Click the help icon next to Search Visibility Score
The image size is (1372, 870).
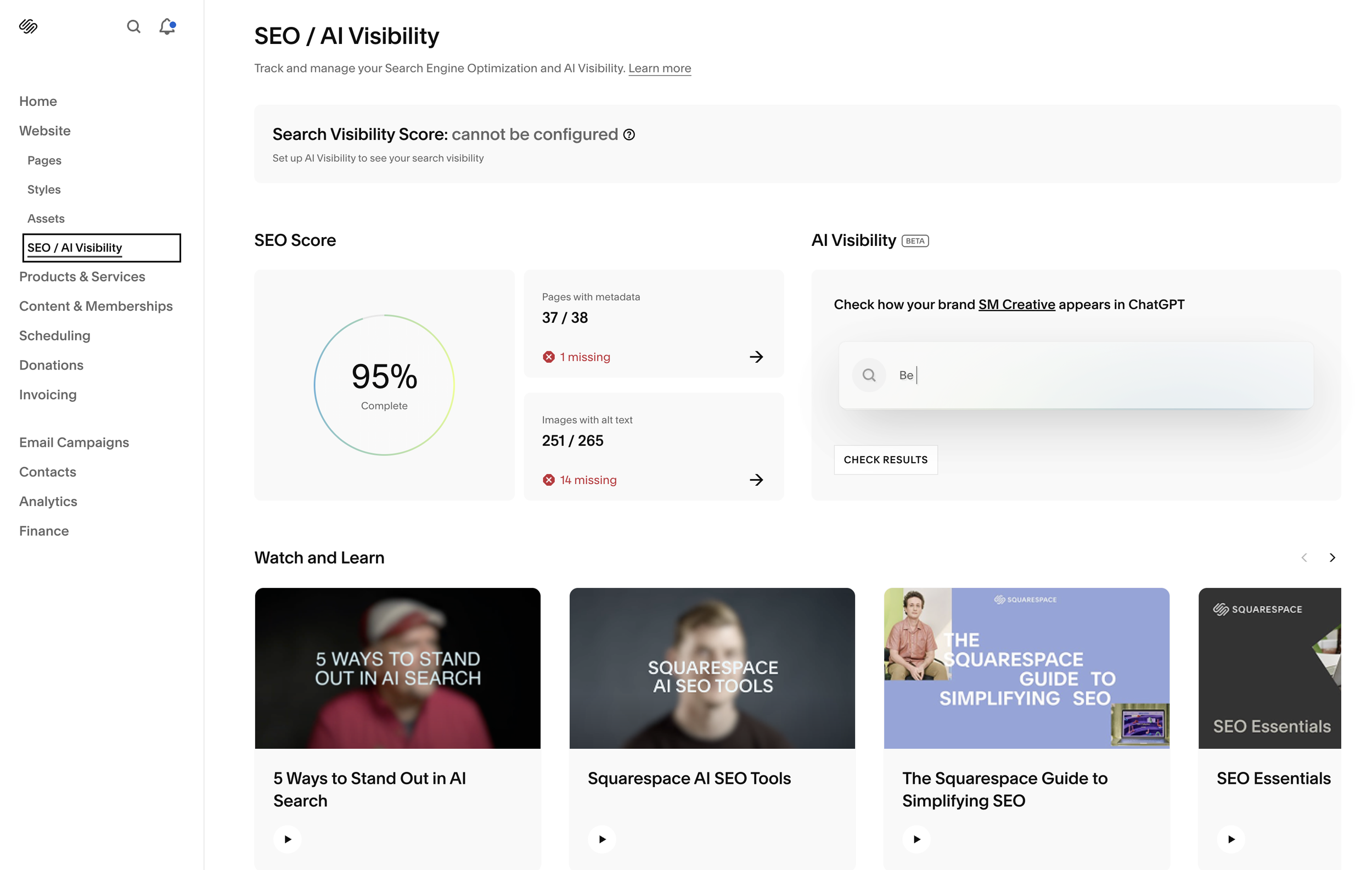(x=628, y=135)
